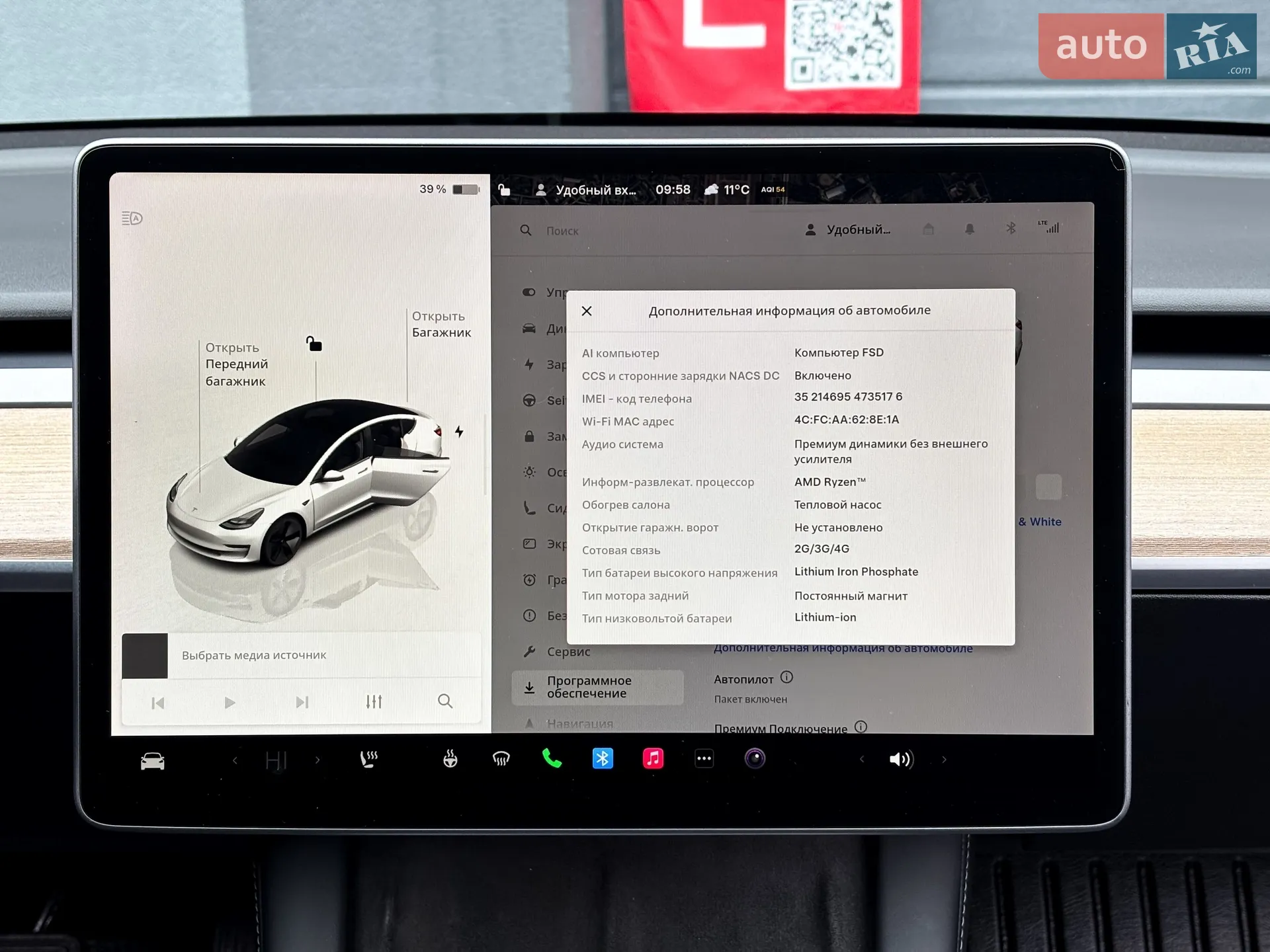Tap the charge port lightning icon
The image size is (1270, 952).
[x=459, y=432]
